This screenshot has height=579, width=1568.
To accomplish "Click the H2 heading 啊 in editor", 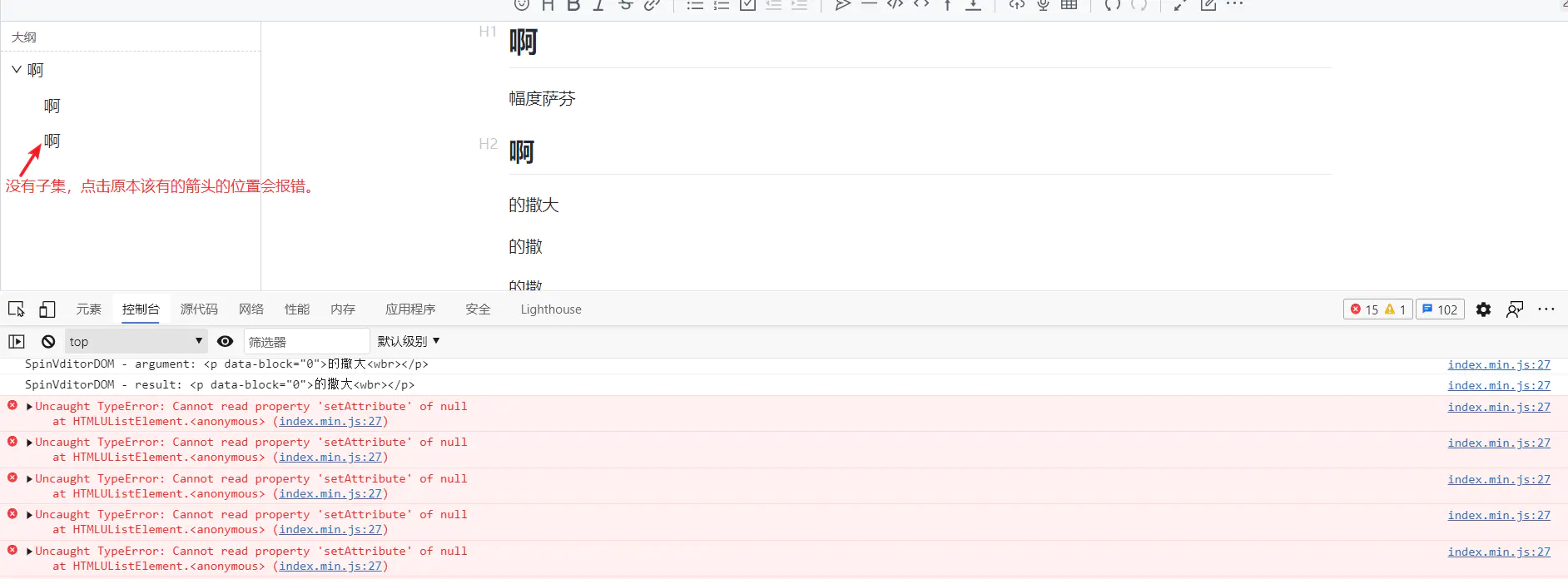I will [x=522, y=152].
